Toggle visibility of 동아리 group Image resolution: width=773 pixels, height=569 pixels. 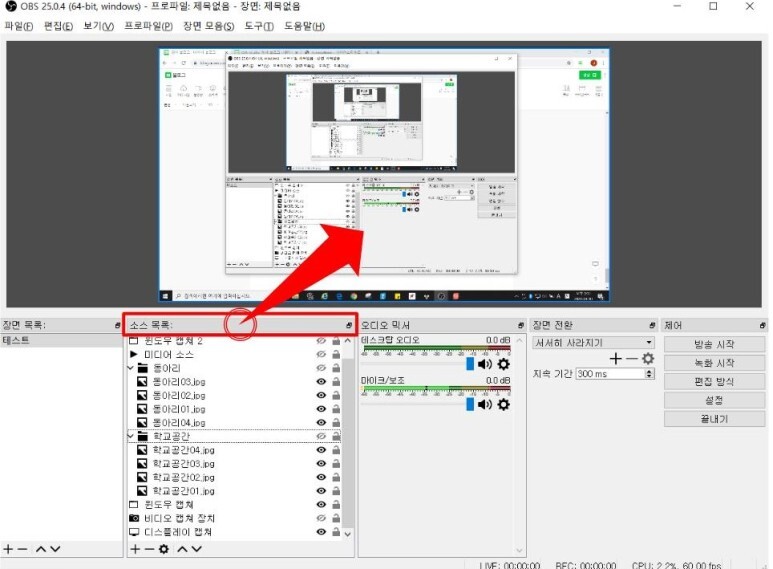pyautogui.click(x=321, y=368)
